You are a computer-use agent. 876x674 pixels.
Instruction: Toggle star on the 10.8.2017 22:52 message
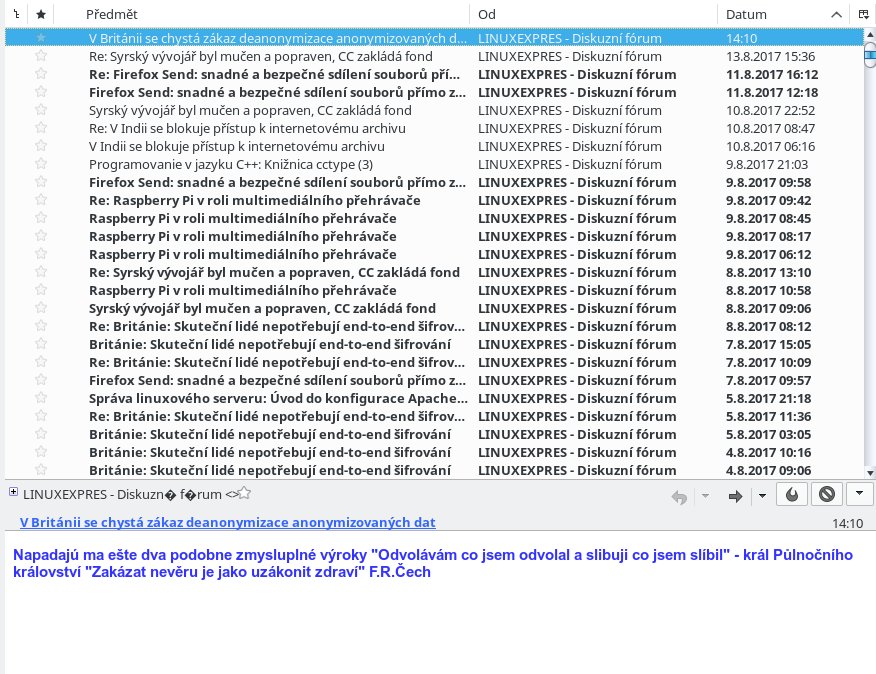[41, 110]
